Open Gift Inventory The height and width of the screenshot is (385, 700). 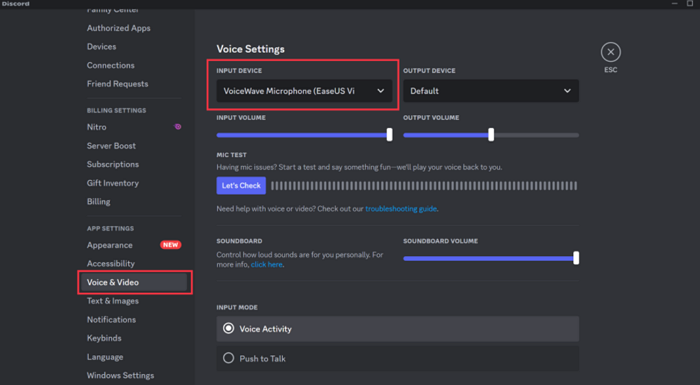112,183
